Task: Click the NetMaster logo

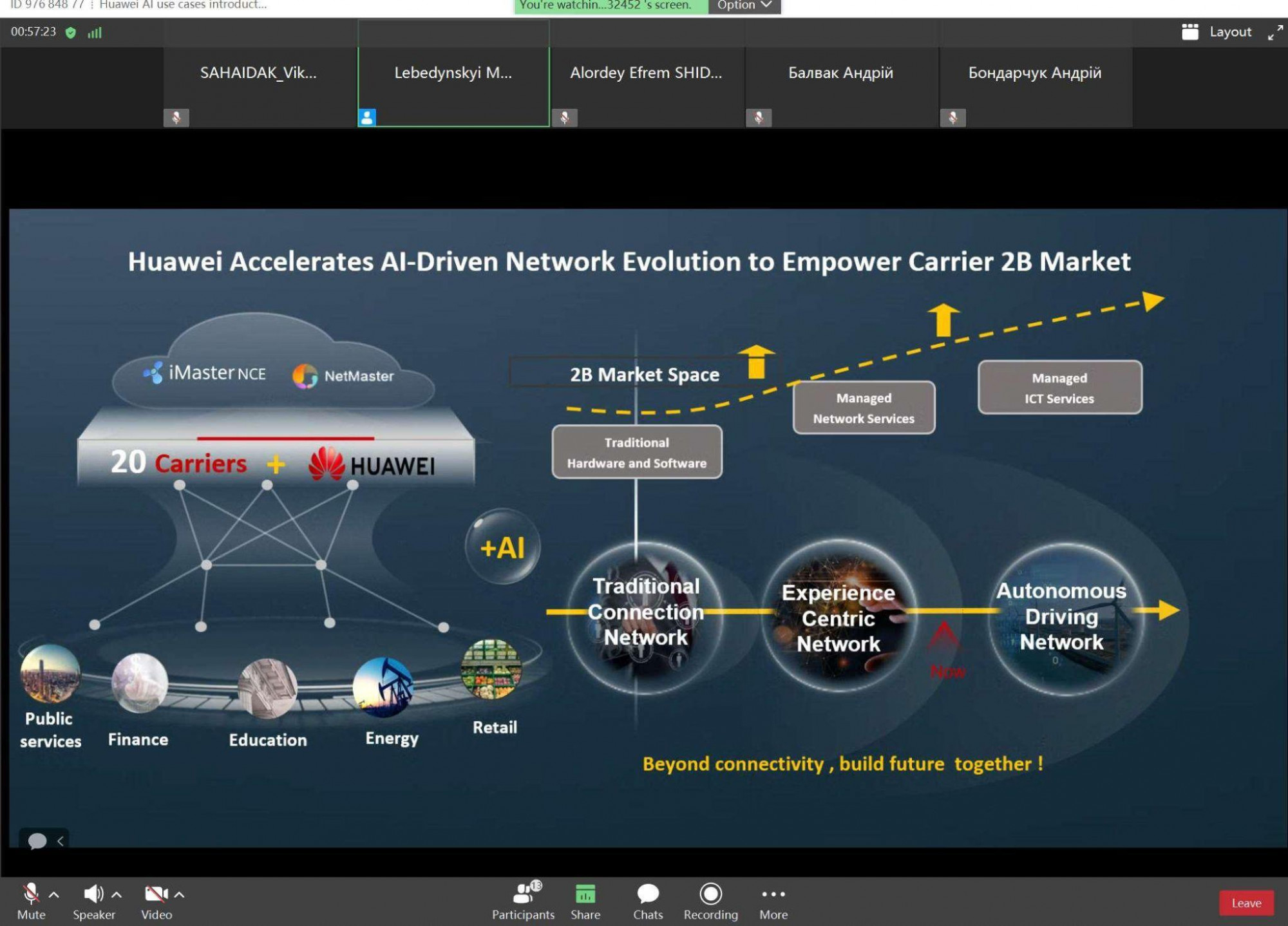Action: [x=343, y=376]
